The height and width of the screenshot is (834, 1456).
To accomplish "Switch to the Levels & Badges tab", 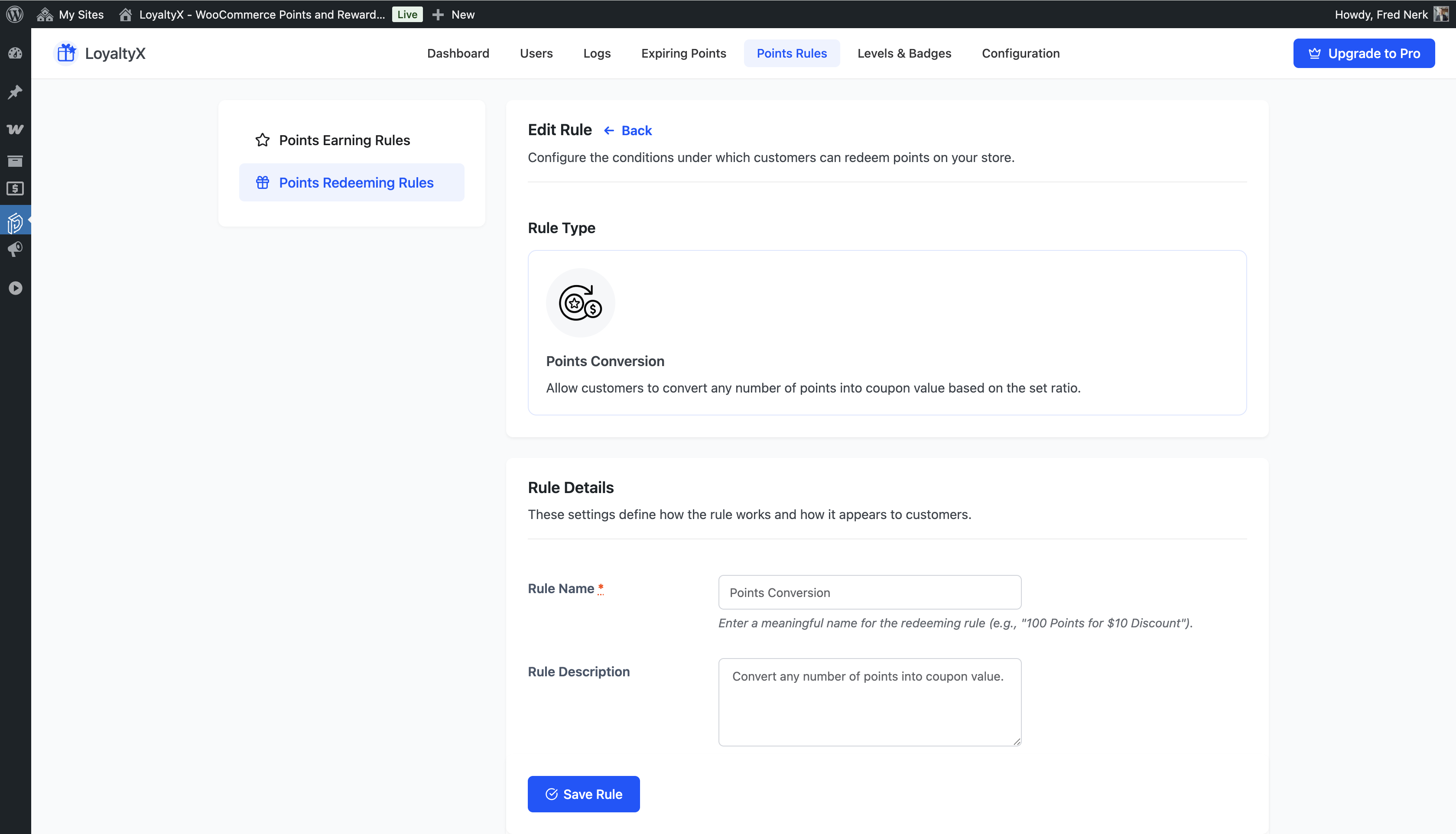I will pyautogui.click(x=904, y=53).
